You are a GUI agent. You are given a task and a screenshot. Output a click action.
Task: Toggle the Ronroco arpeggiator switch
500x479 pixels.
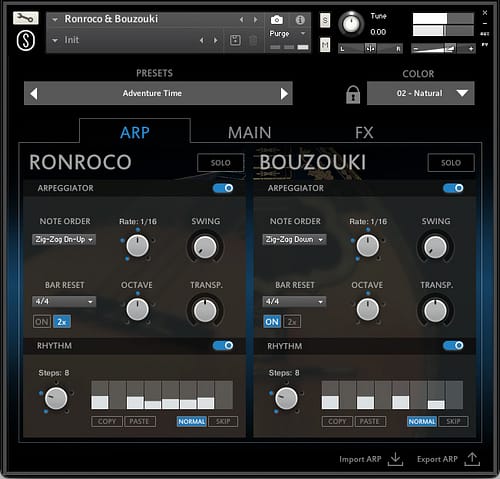pos(223,188)
